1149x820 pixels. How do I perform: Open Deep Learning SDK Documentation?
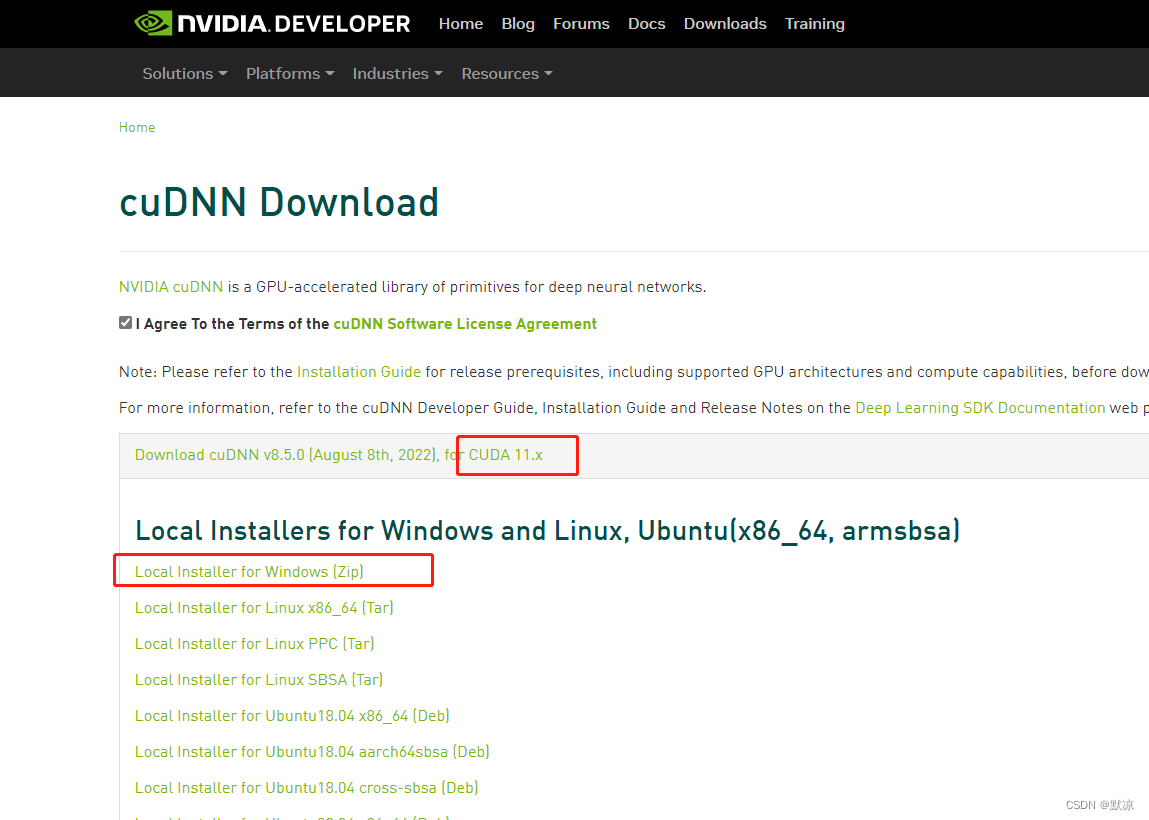(979, 407)
